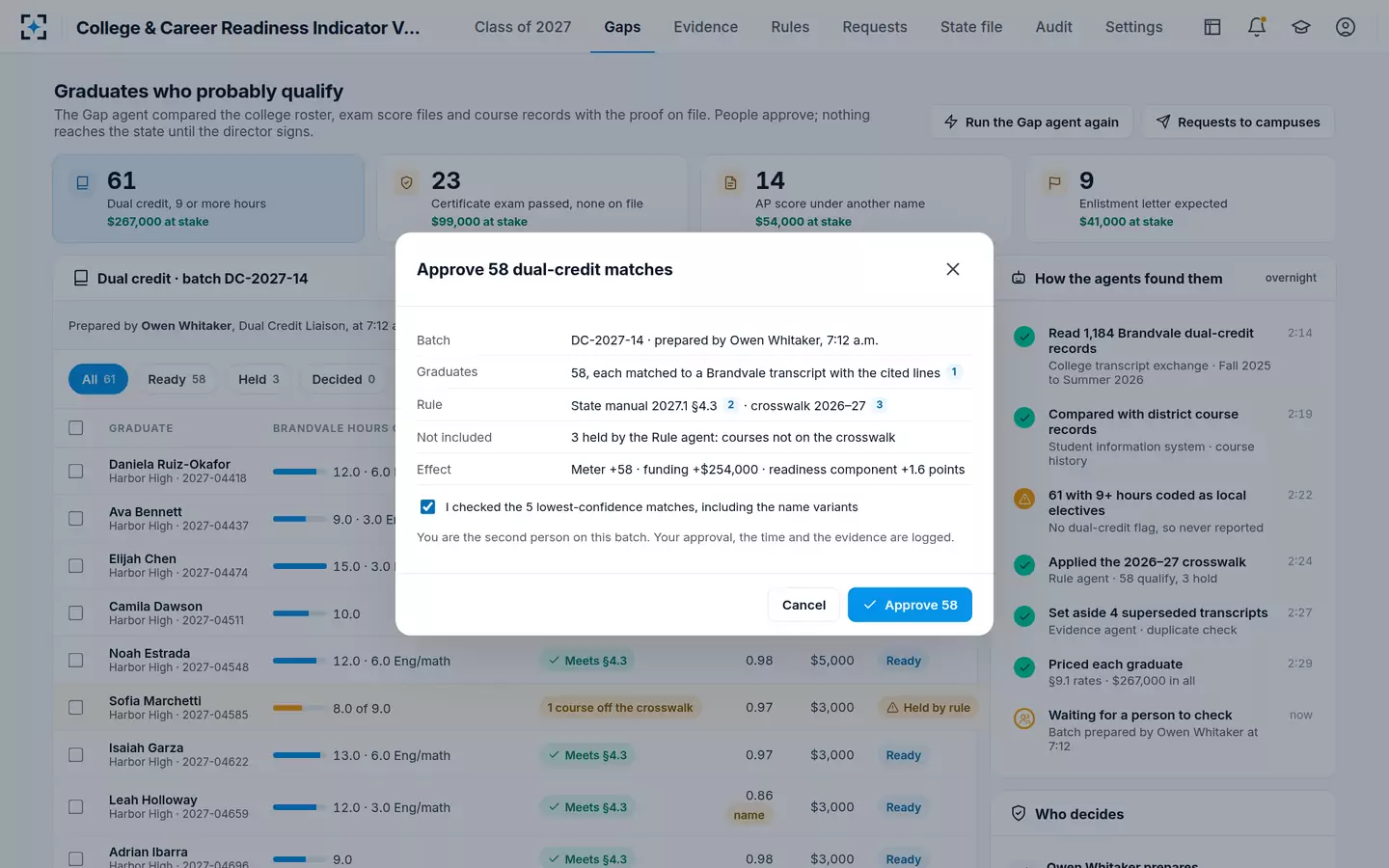Switch to the Class of 2027 tab
This screenshot has height=868, width=1389.
[x=523, y=27]
